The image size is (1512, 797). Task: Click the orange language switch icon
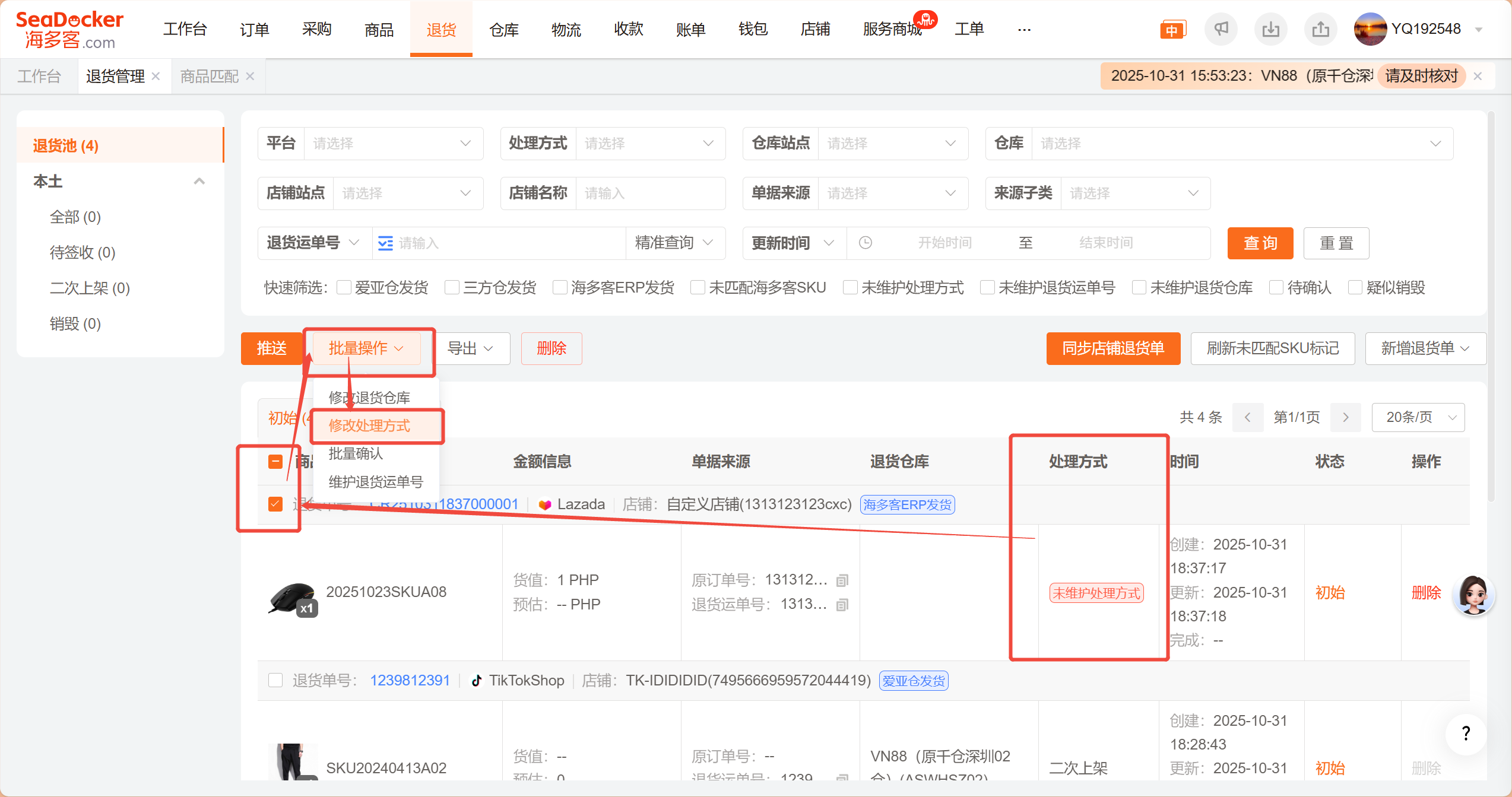[x=1172, y=30]
